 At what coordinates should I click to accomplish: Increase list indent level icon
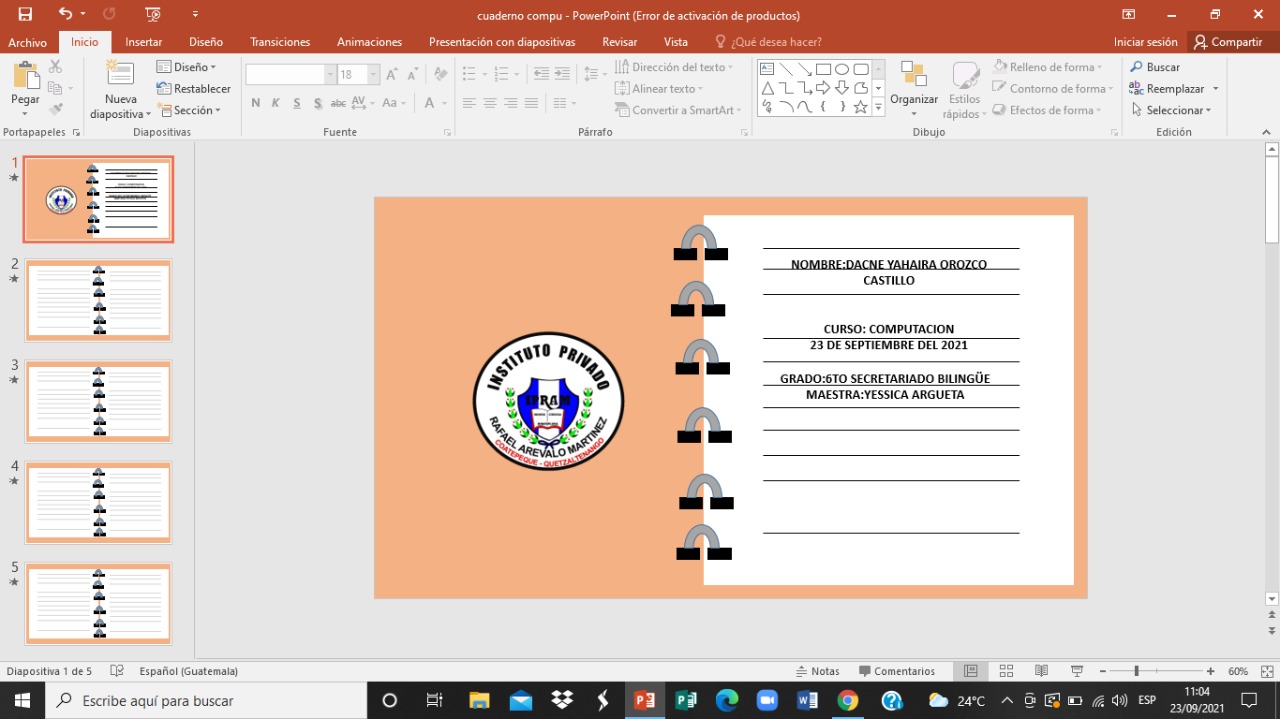[x=562, y=74]
